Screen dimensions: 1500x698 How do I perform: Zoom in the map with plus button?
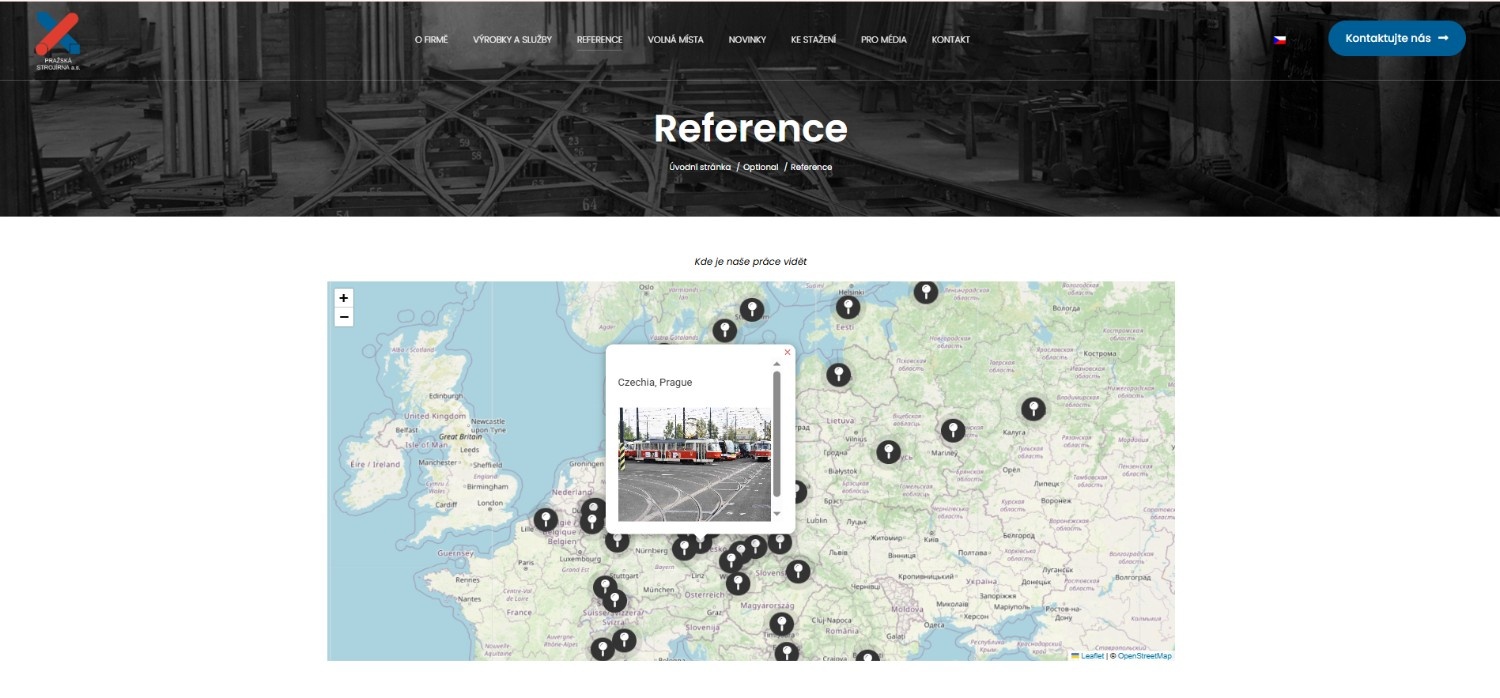pyautogui.click(x=343, y=298)
